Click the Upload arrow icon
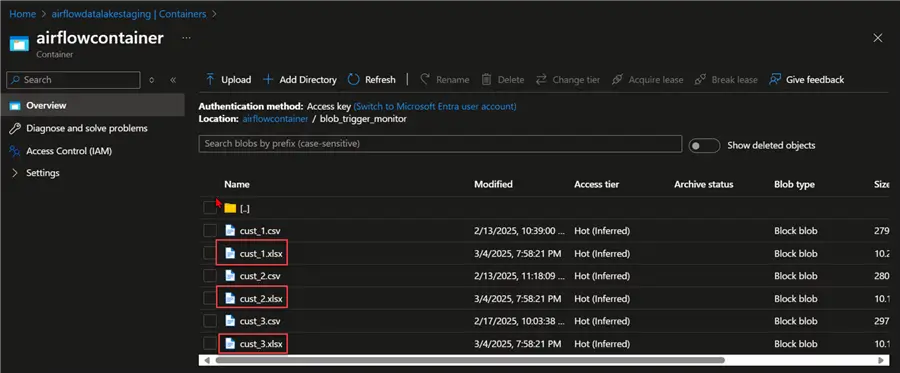900x373 pixels. (210, 79)
